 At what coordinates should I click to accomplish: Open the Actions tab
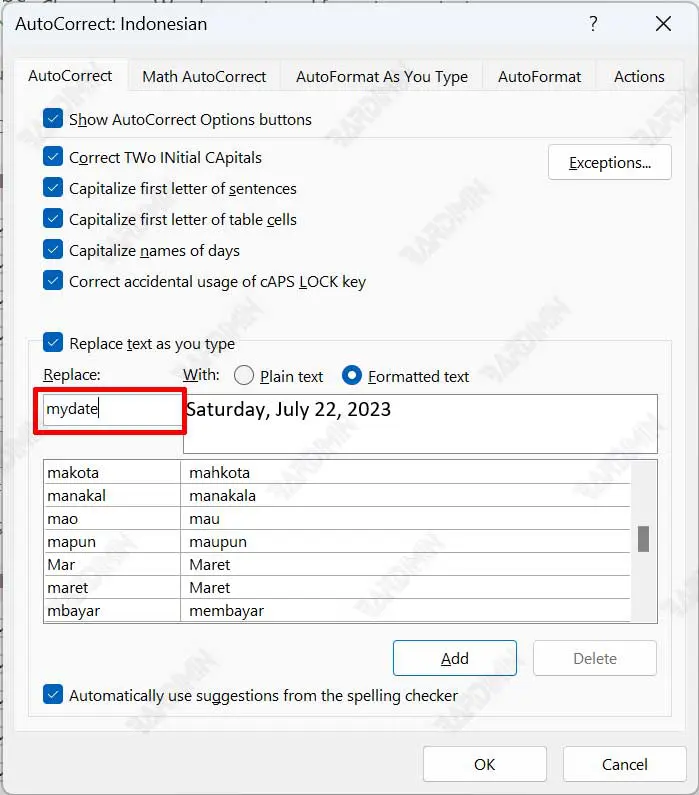(639, 77)
